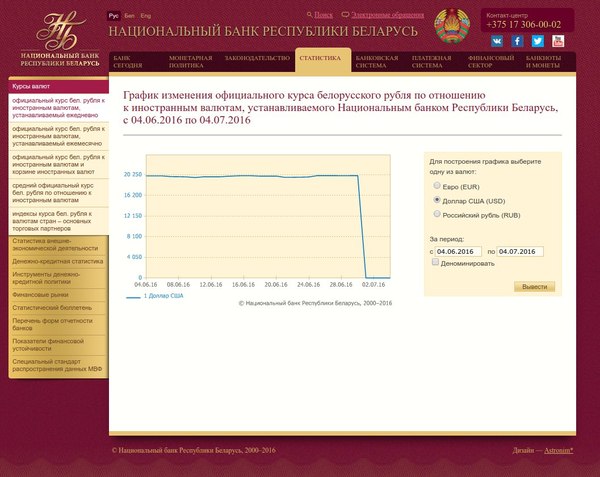The image size is (600, 477).
Task: Click the search magnifier icon
Action: click(310, 15)
